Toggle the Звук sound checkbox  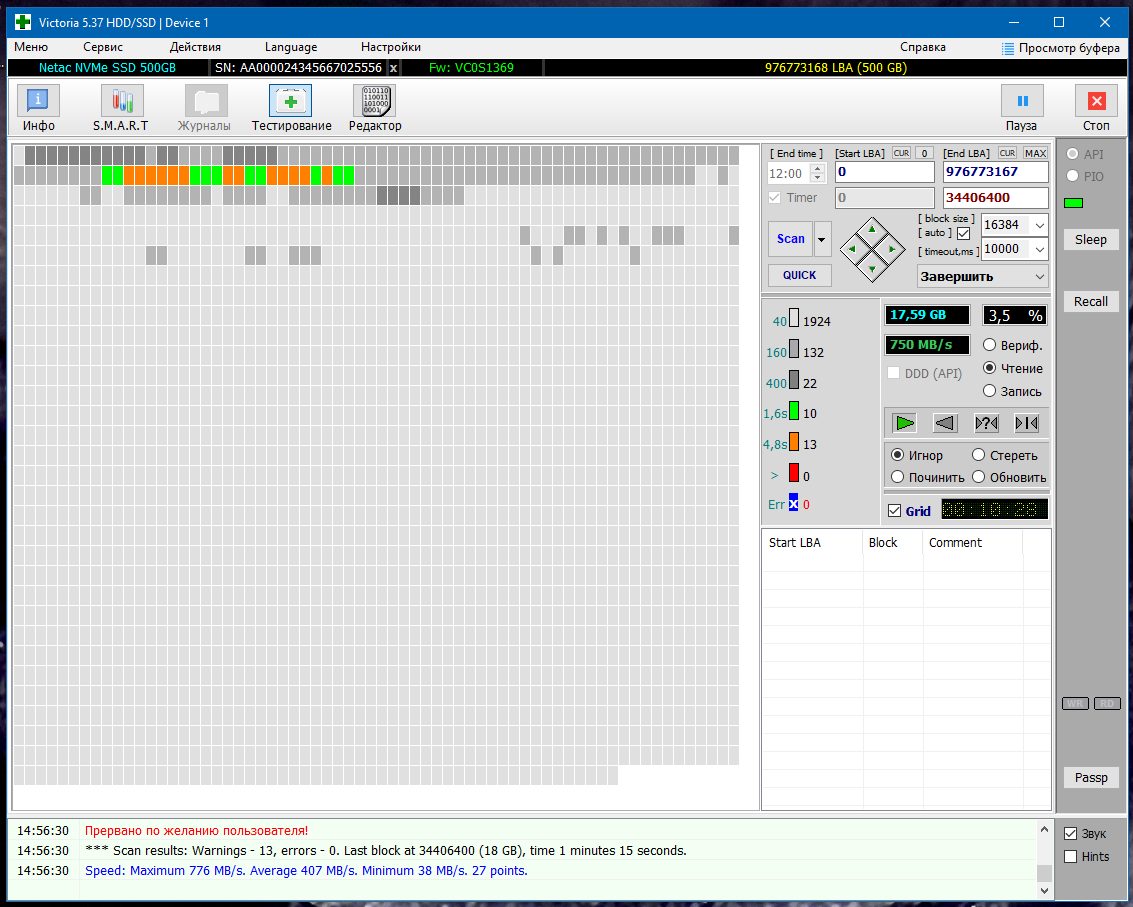pos(1071,833)
